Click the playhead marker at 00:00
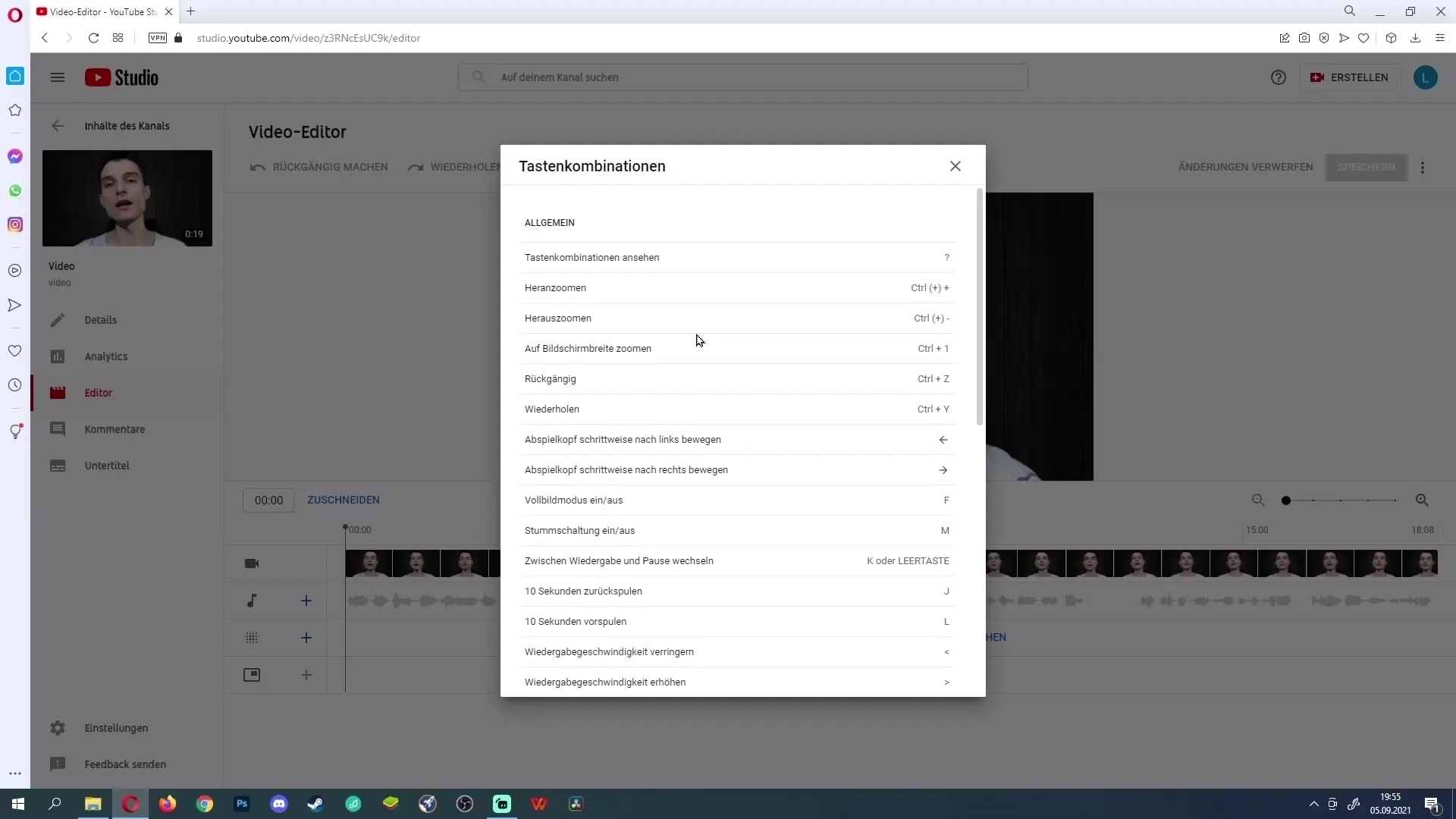The width and height of the screenshot is (1456, 819). 345,526
